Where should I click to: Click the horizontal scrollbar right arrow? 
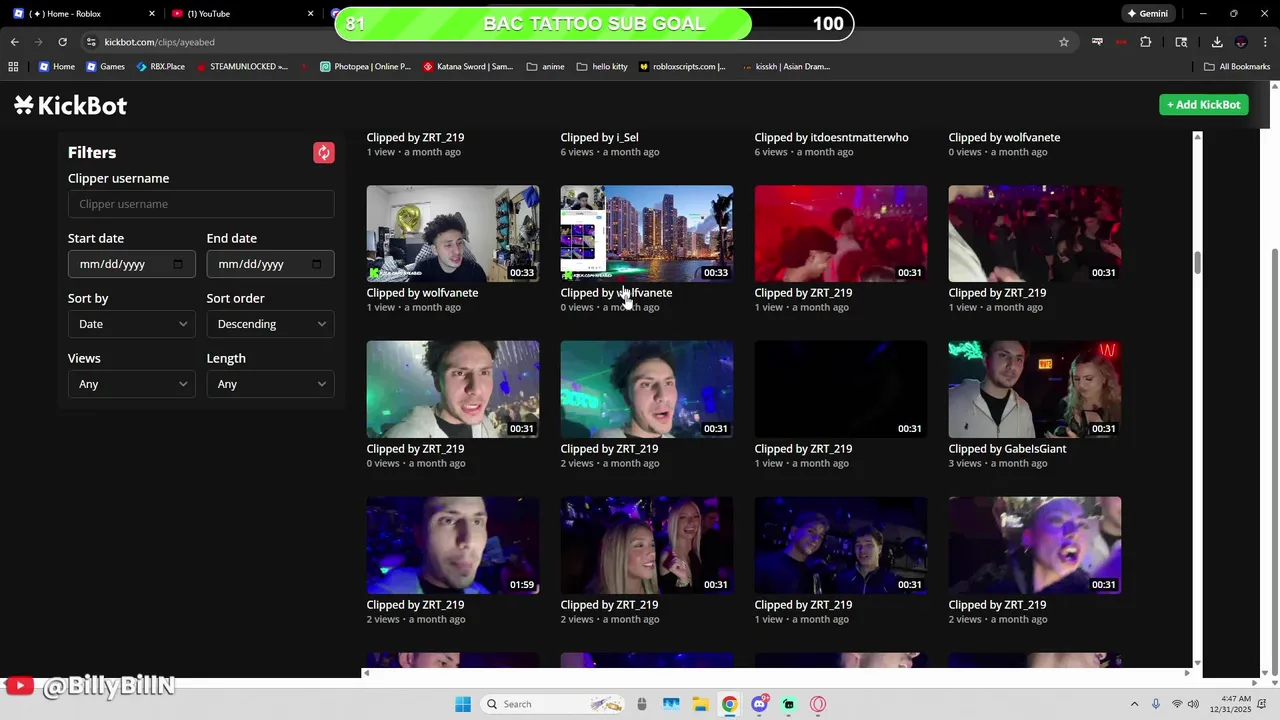point(1188,673)
